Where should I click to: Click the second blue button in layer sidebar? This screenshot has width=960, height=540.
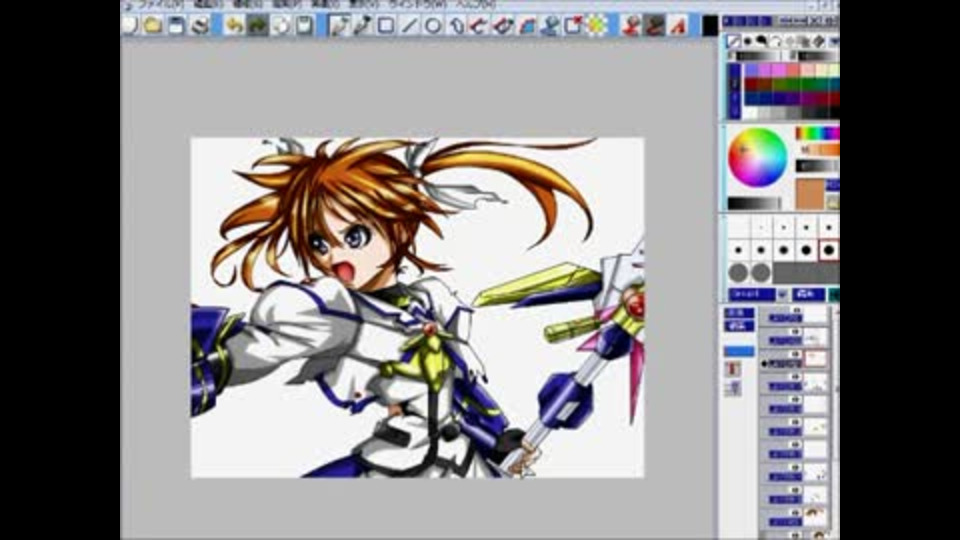click(739, 326)
